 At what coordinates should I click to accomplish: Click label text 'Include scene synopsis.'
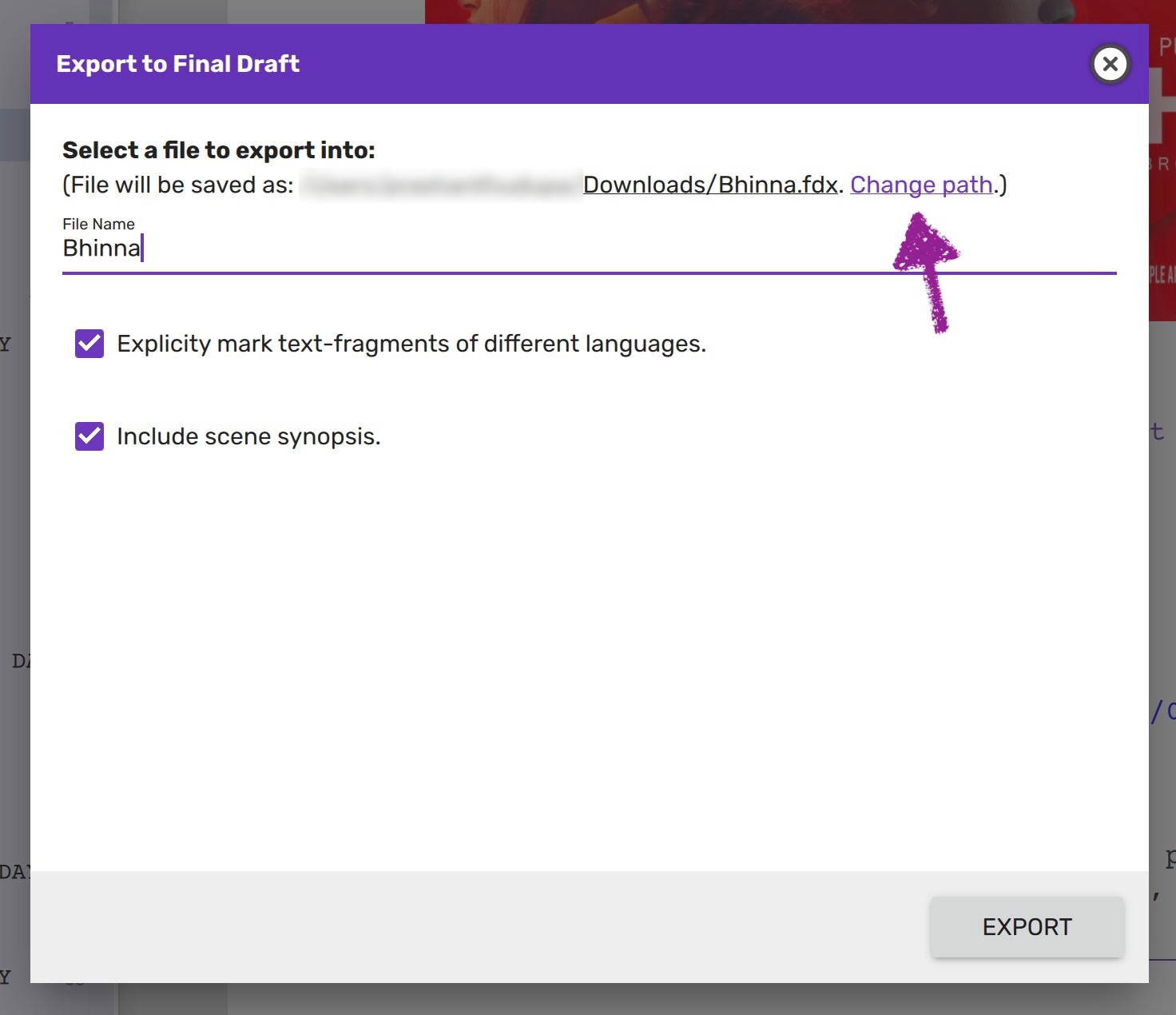point(248,436)
